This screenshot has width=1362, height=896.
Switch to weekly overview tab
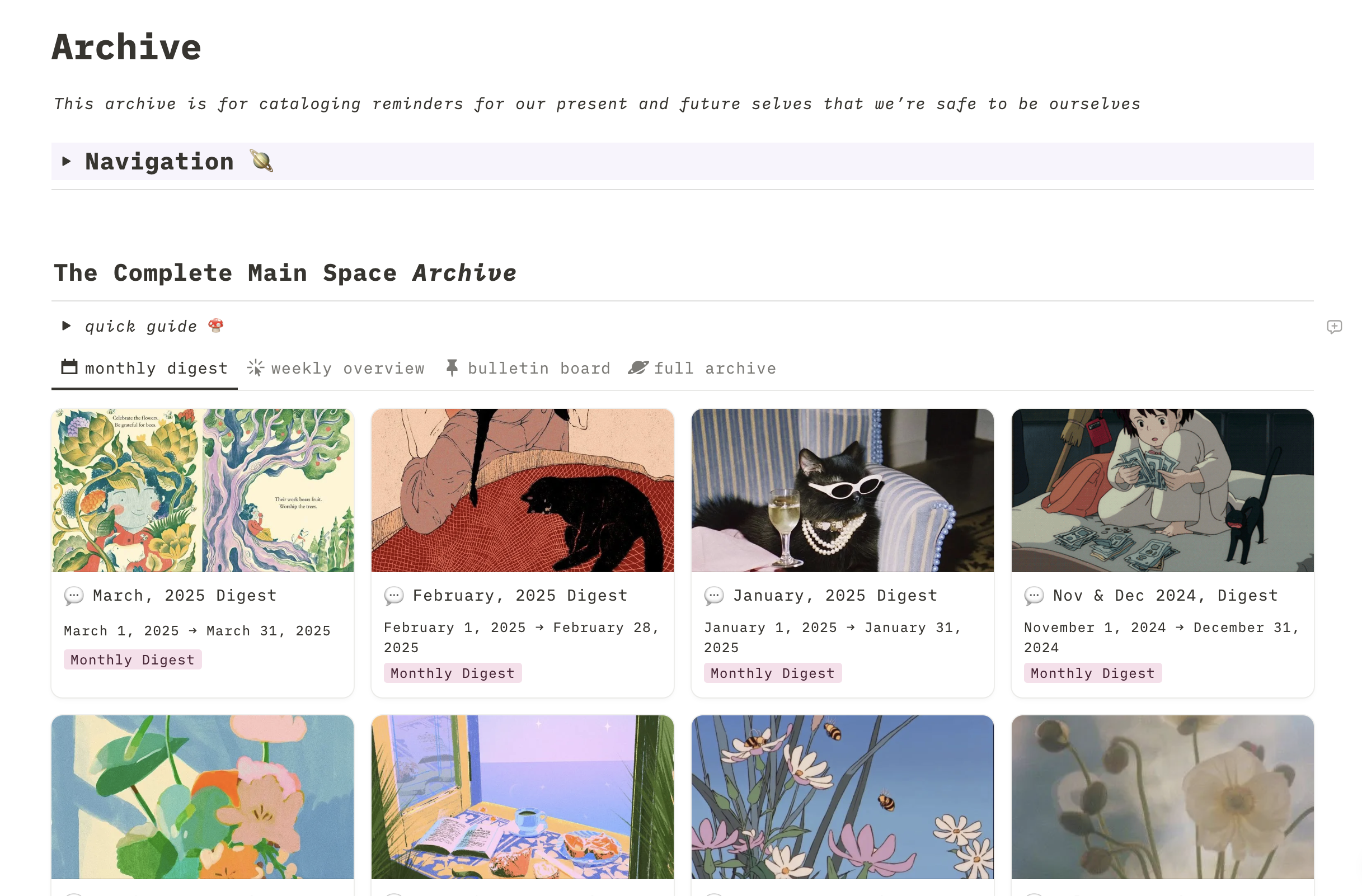347,369
